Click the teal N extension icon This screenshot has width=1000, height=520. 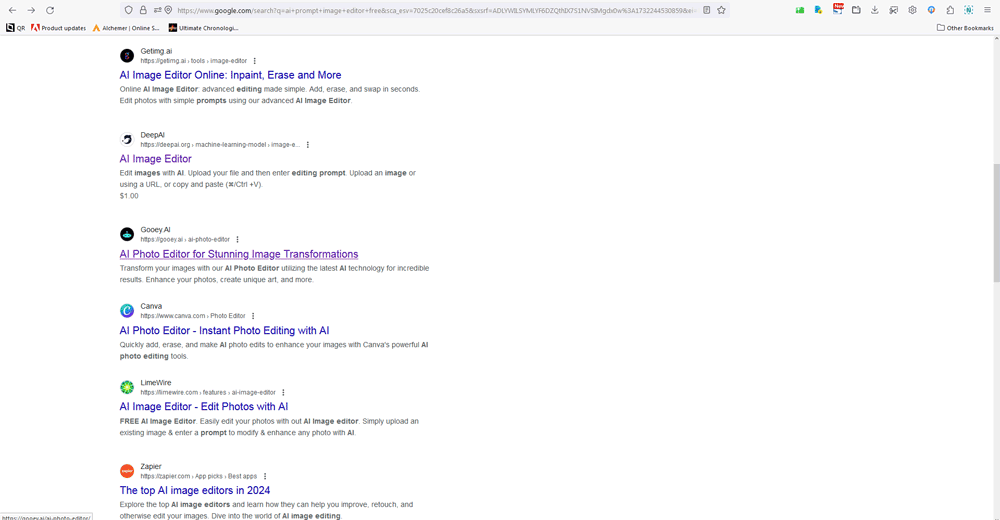point(969,10)
